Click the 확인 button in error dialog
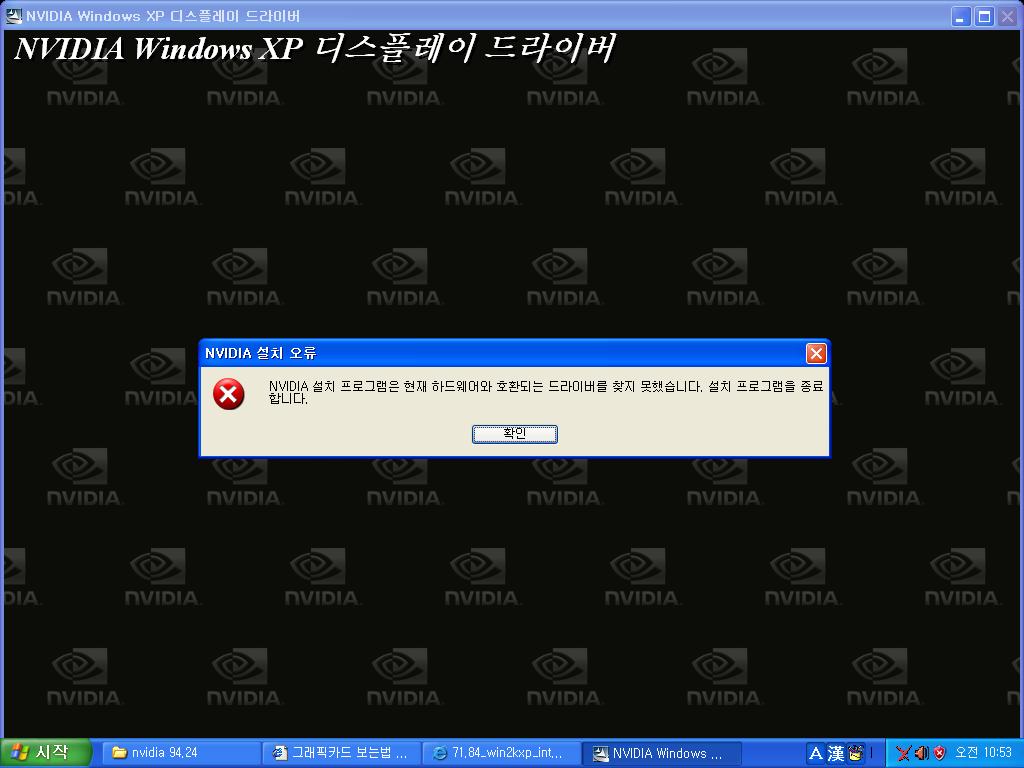Viewport: 1024px width, 768px height. click(x=515, y=434)
